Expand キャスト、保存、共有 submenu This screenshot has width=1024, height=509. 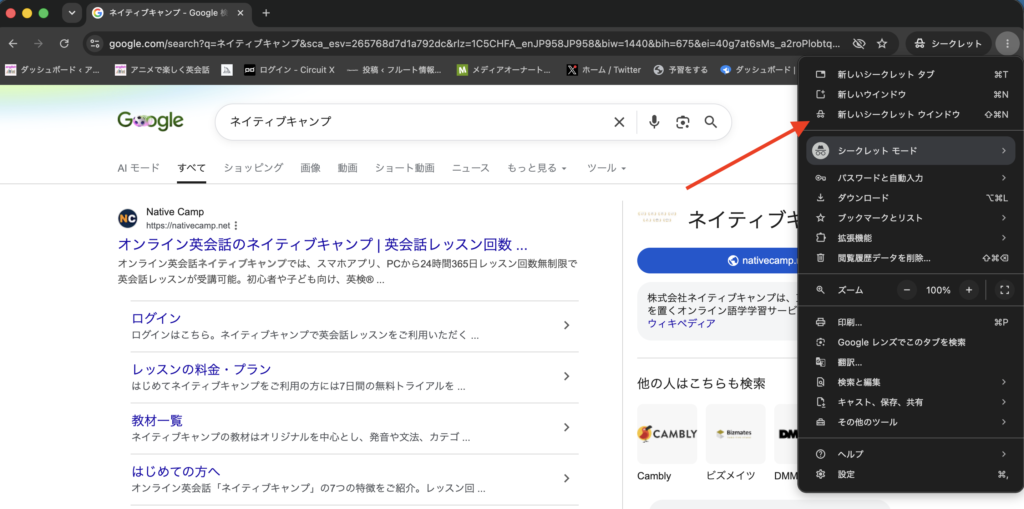point(911,402)
